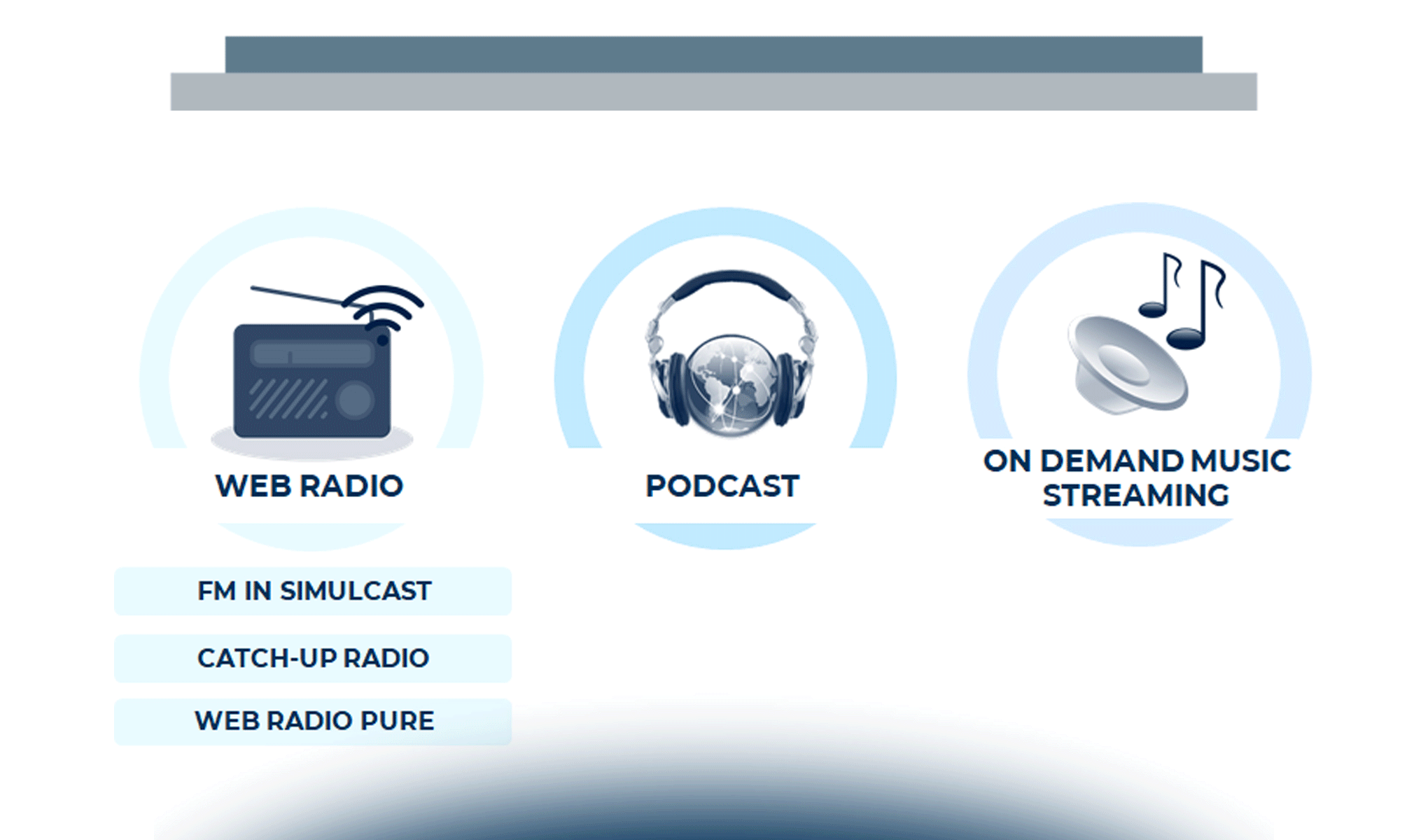Toggle the FM IN SIMULCAST option

pyautogui.click(x=316, y=590)
